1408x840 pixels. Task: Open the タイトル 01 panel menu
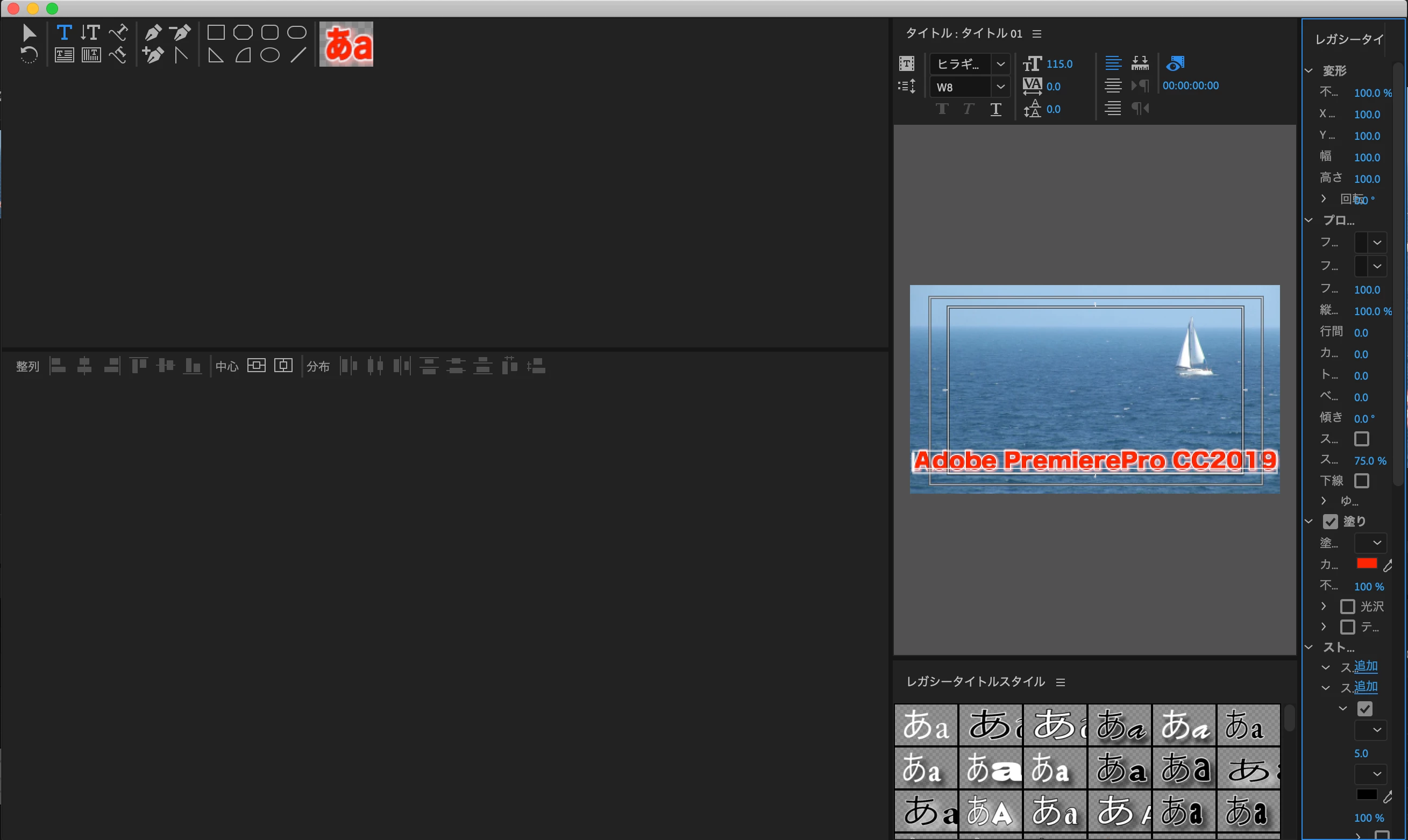click(1037, 34)
